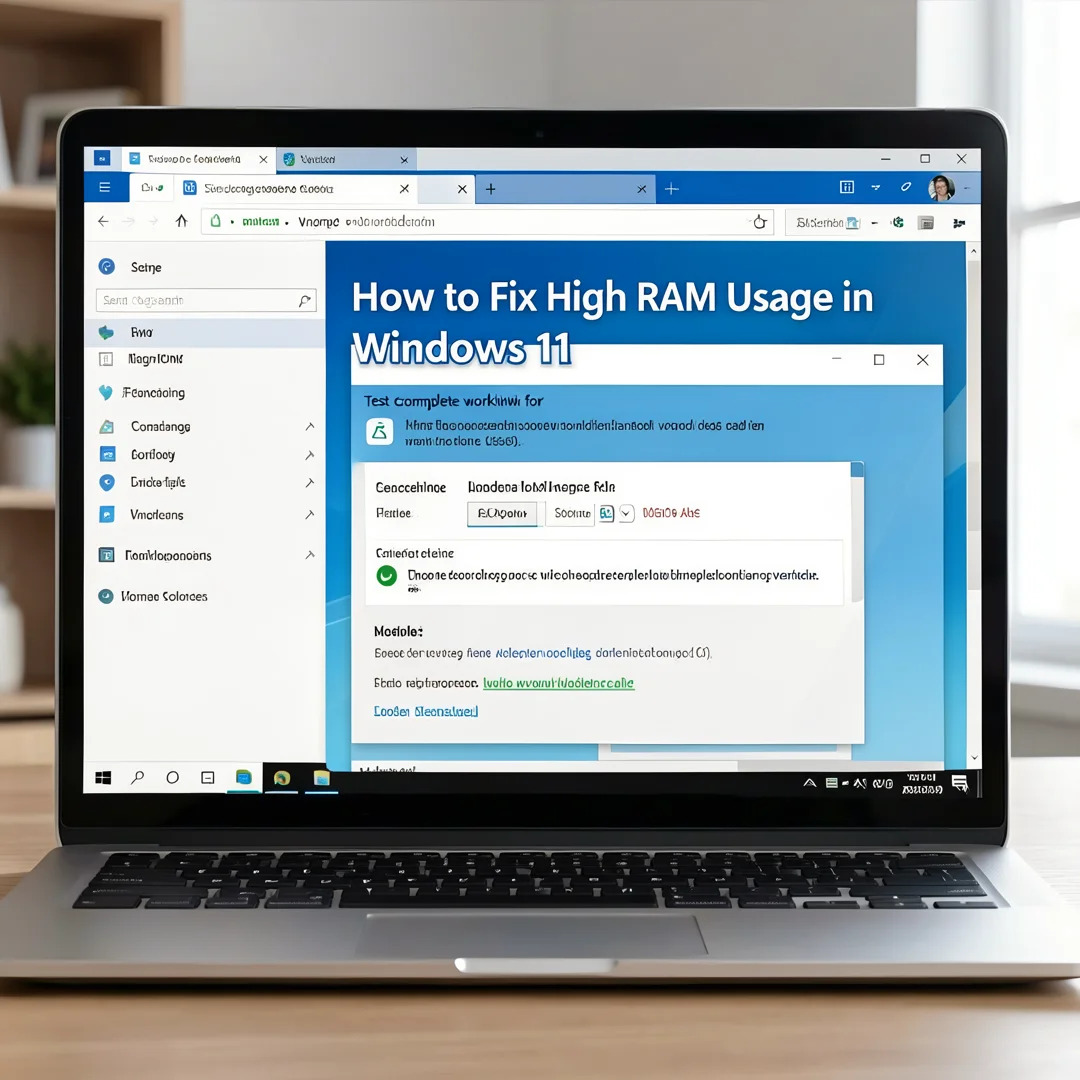Screen dimensions: 1080x1080
Task: Click the Sooriro button in the dialog
Action: (571, 513)
